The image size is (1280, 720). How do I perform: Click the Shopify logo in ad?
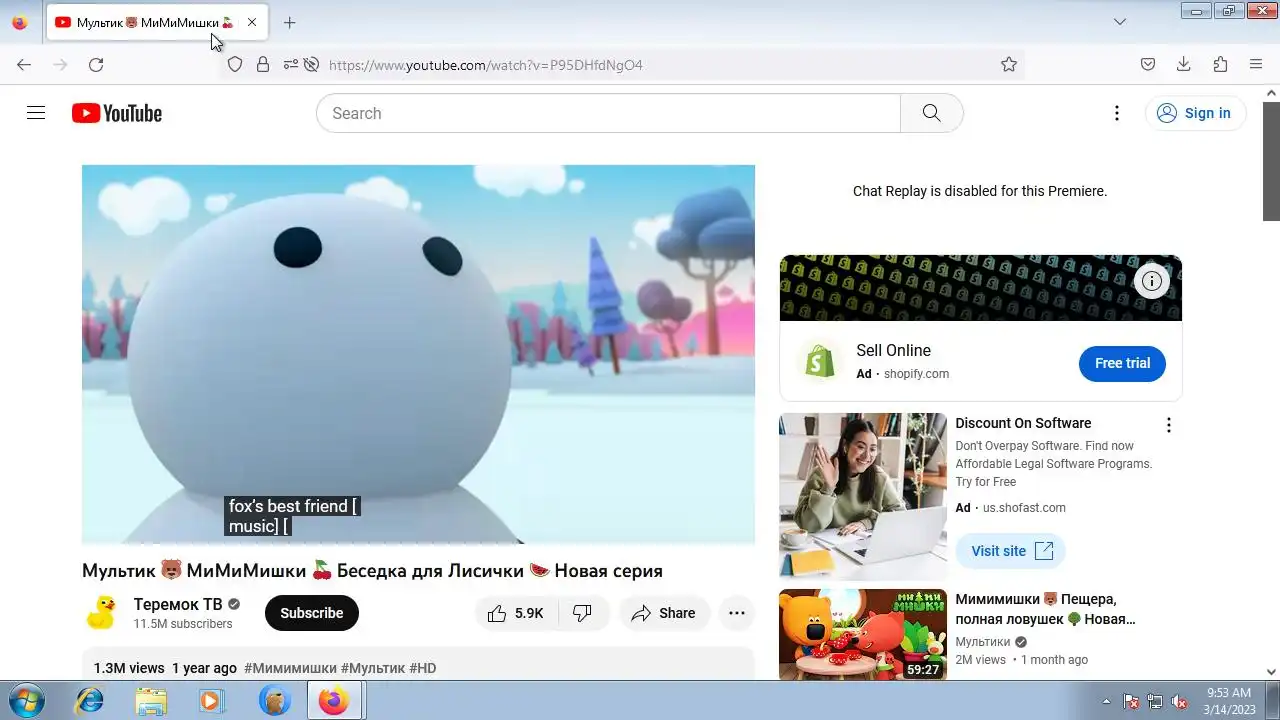(x=820, y=361)
